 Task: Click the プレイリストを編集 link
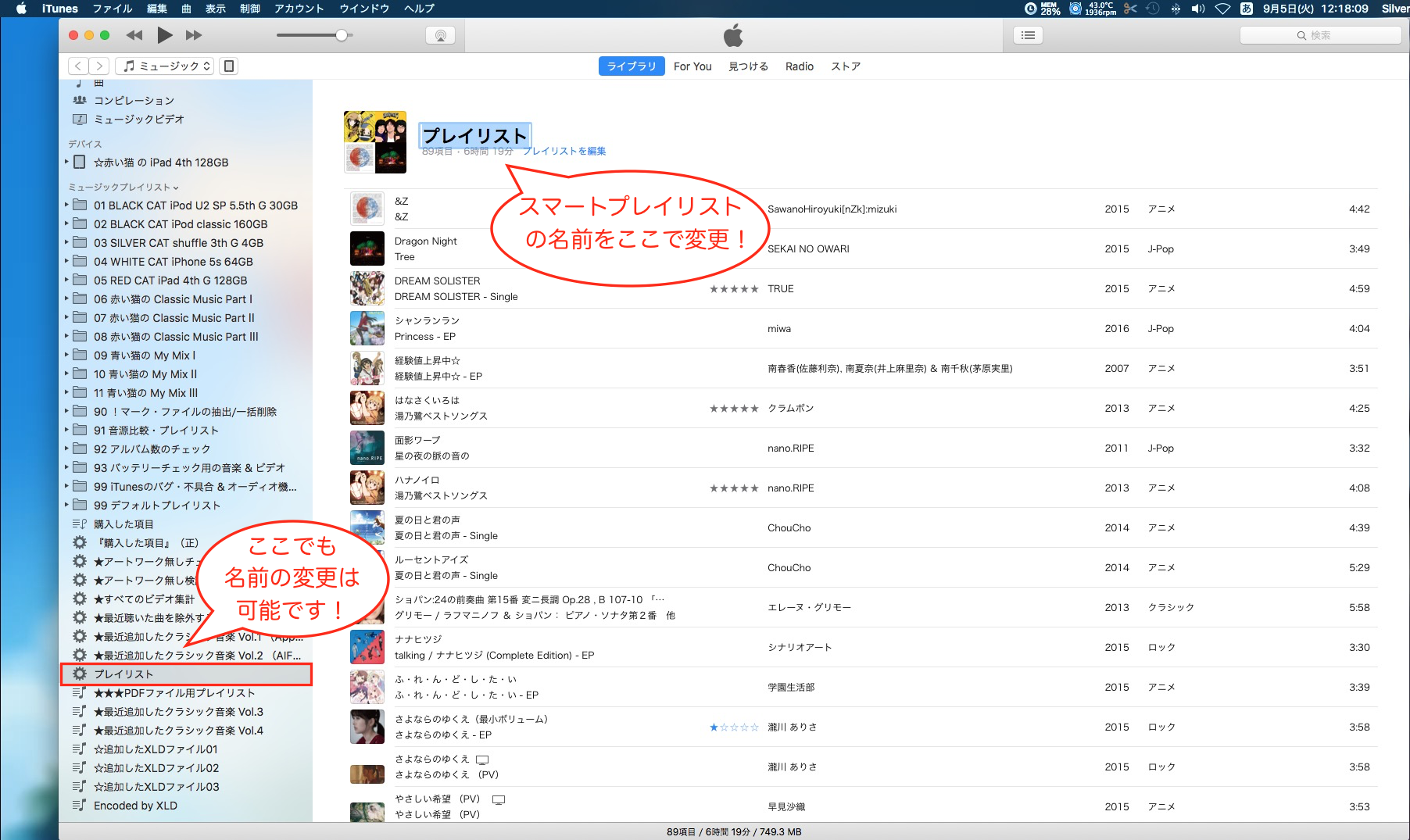pos(564,151)
